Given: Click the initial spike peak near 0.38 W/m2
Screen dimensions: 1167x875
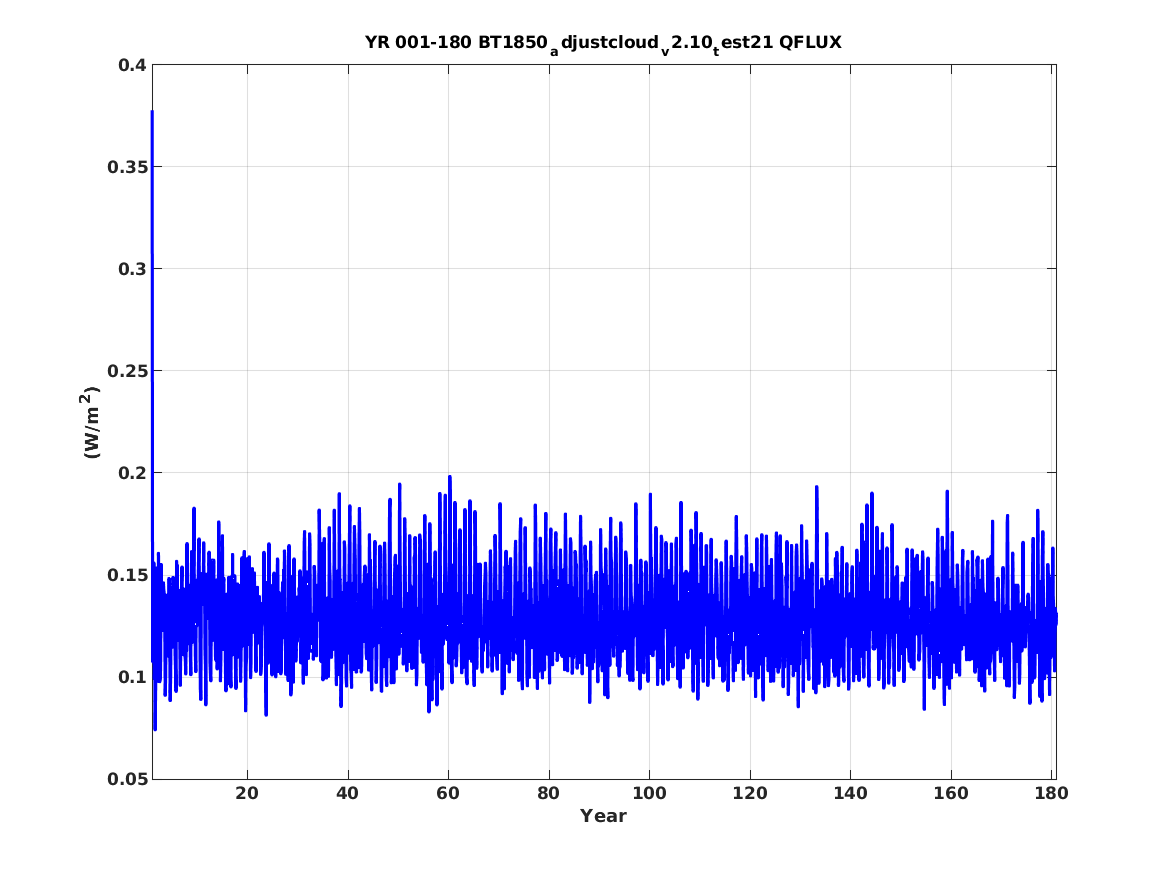Looking at the screenshot, I should pyautogui.click(x=153, y=113).
